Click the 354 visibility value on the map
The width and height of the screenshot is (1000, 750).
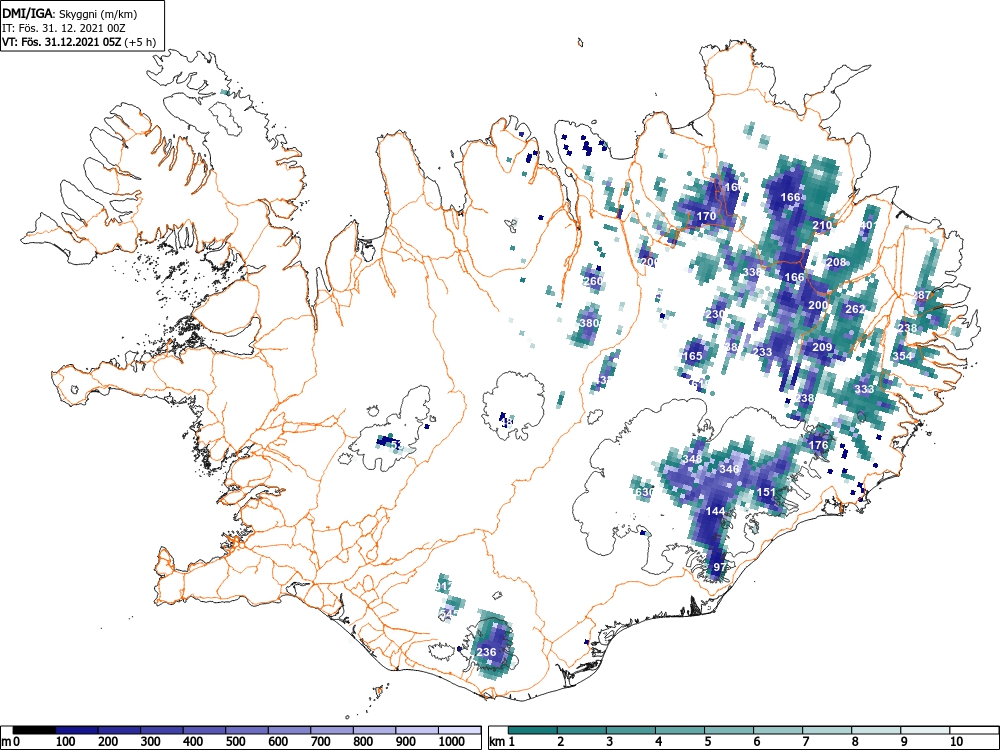coord(902,357)
